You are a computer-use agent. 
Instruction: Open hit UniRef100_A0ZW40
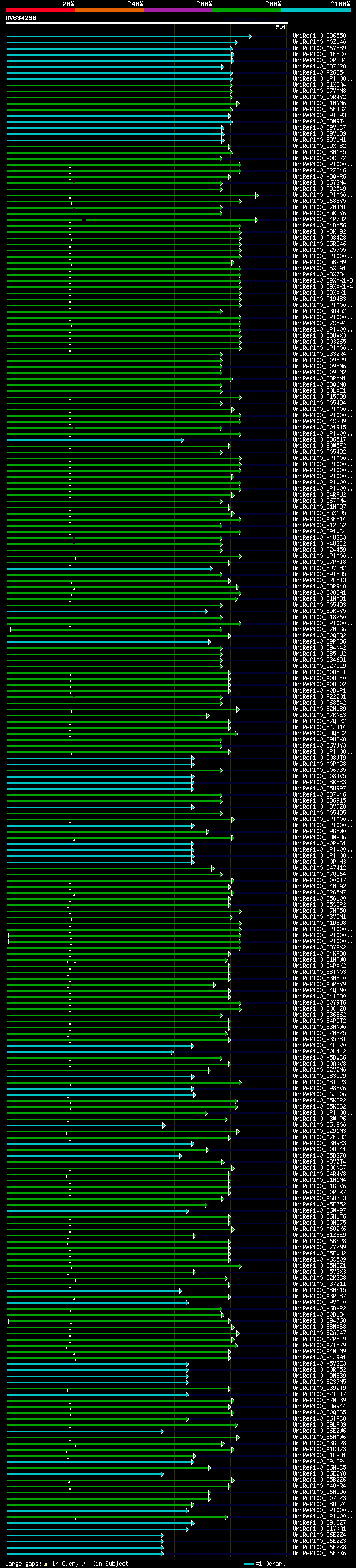click(319, 42)
